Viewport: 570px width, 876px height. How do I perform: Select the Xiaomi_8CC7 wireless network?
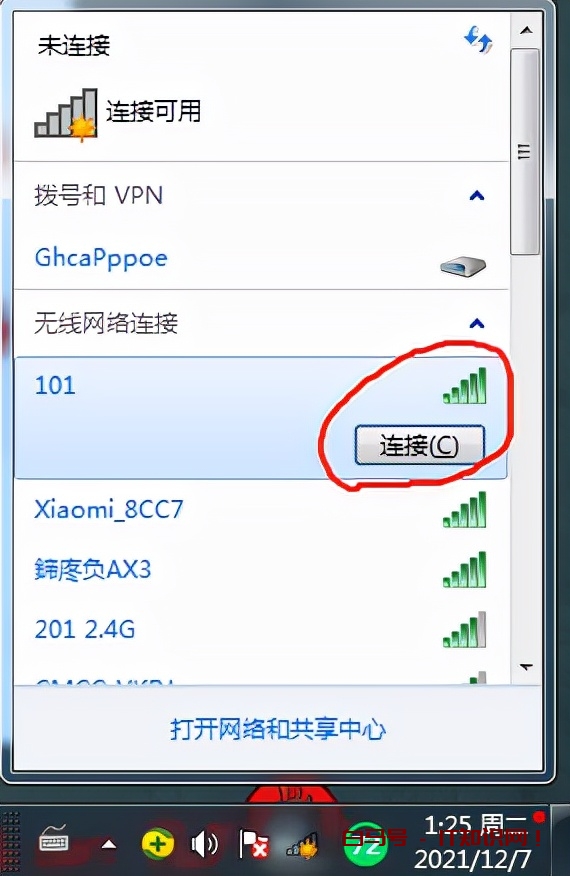coord(261,510)
